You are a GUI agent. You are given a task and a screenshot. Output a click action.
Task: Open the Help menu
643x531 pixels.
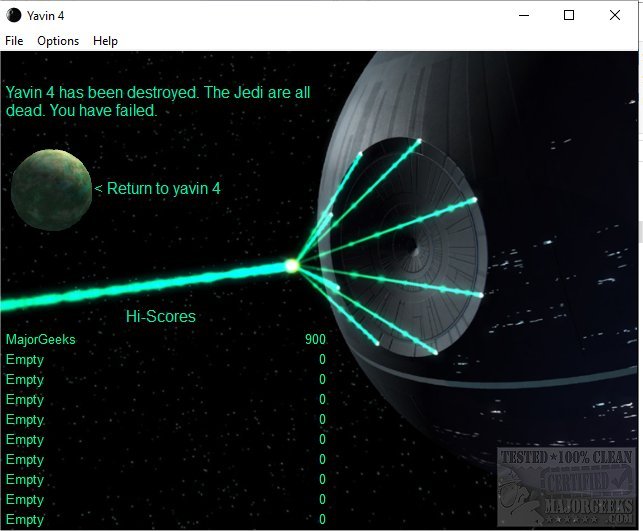pyautogui.click(x=105, y=41)
